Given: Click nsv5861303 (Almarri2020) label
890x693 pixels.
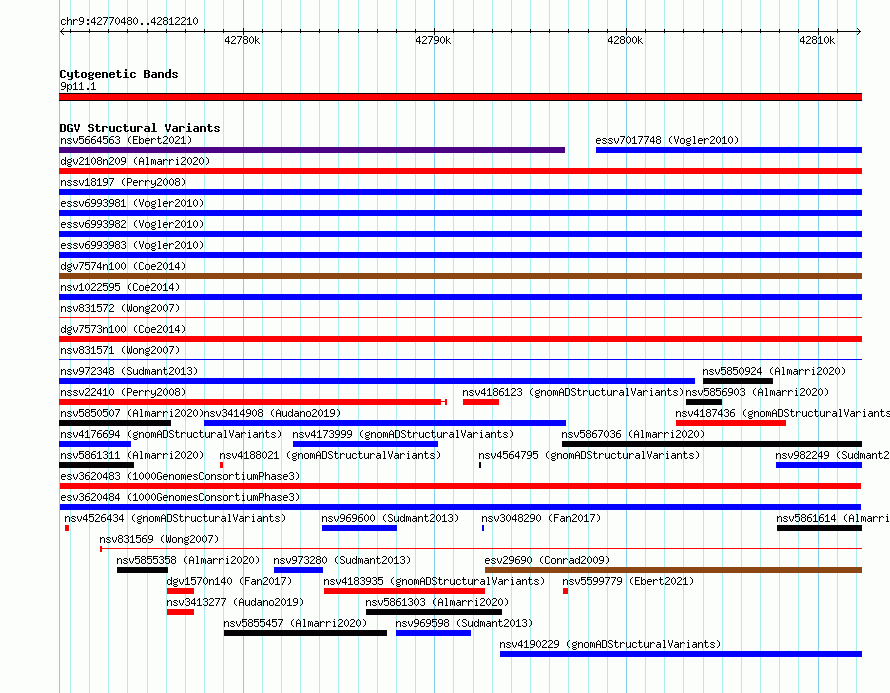Looking at the screenshot, I should [x=437, y=602].
